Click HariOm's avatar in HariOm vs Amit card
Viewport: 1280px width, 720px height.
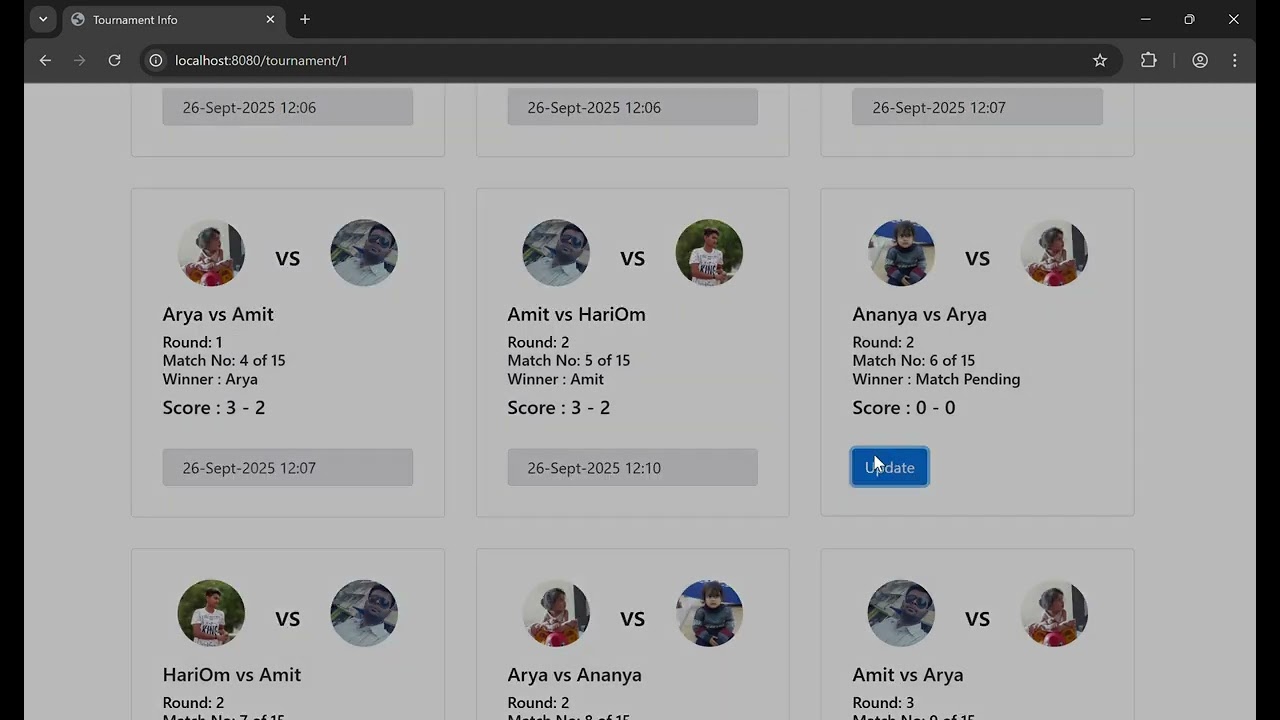[x=211, y=613]
